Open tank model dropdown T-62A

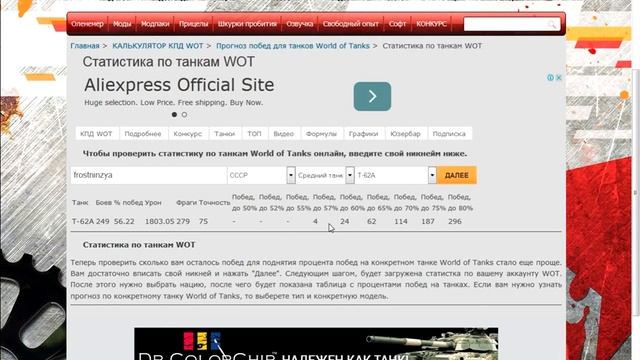[396, 175]
